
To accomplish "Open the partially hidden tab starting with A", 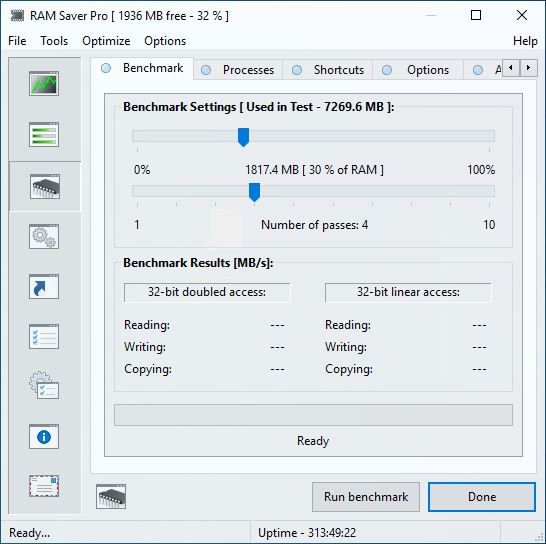I will tap(483, 70).
